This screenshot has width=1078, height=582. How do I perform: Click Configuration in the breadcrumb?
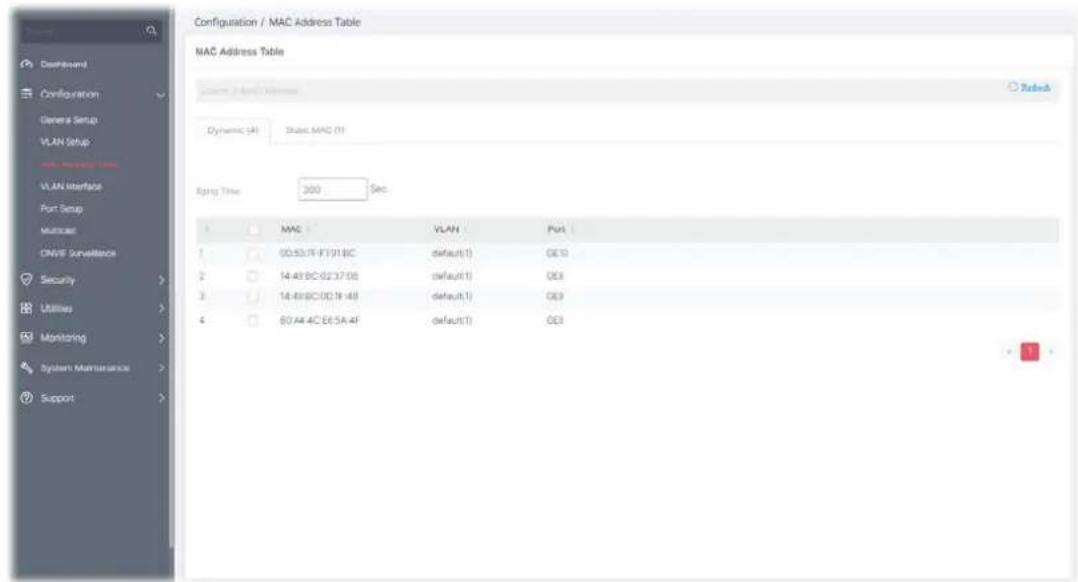pos(226,22)
